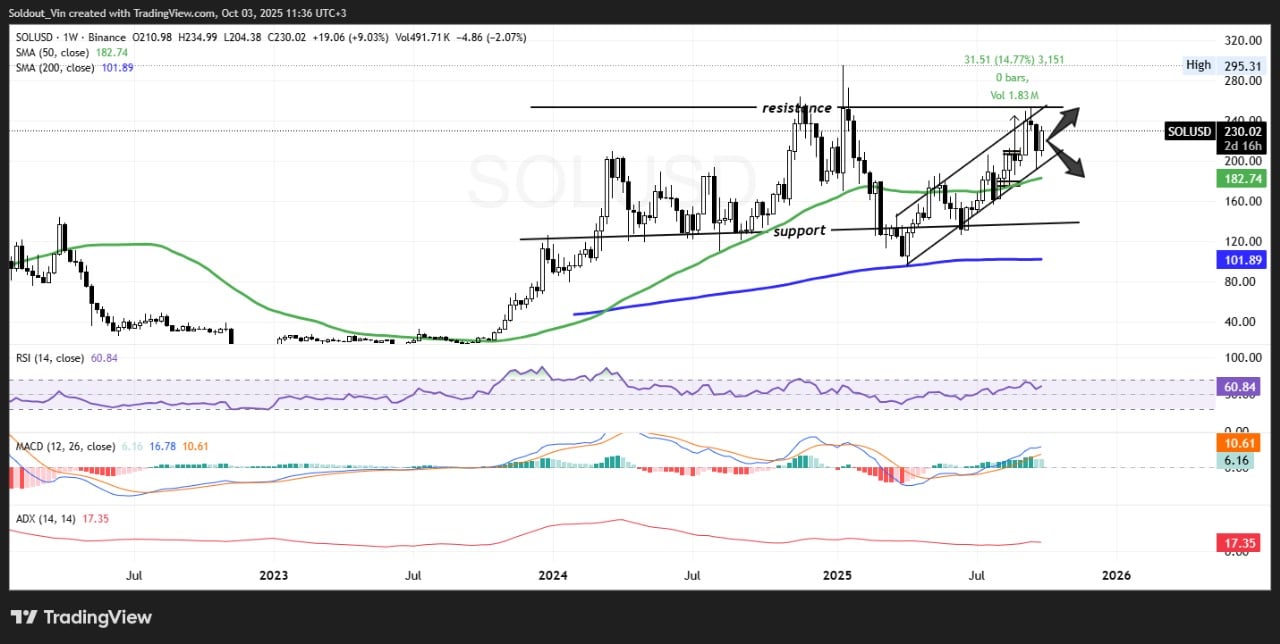Select the 2024 label on time axis
This screenshot has height=644, width=1280.
coord(552,576)
